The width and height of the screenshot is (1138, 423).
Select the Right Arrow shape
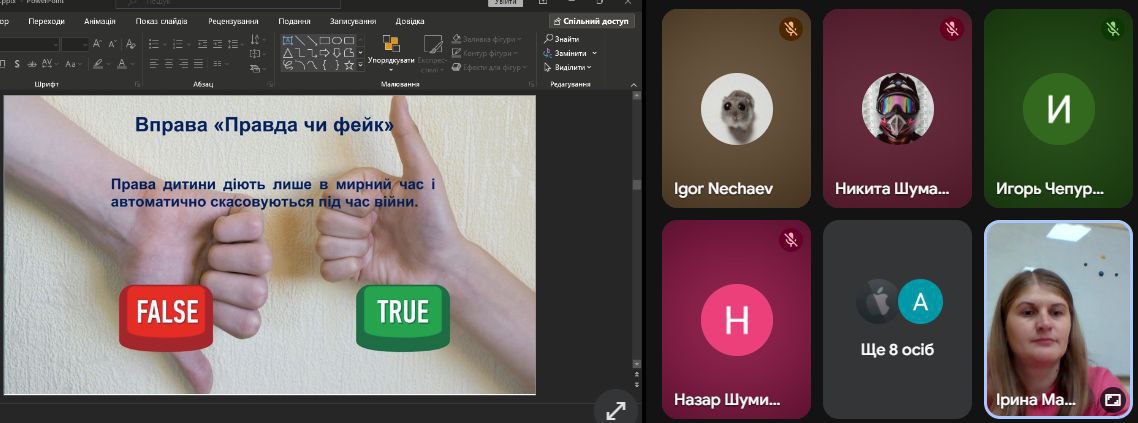(x=325, y=53)
